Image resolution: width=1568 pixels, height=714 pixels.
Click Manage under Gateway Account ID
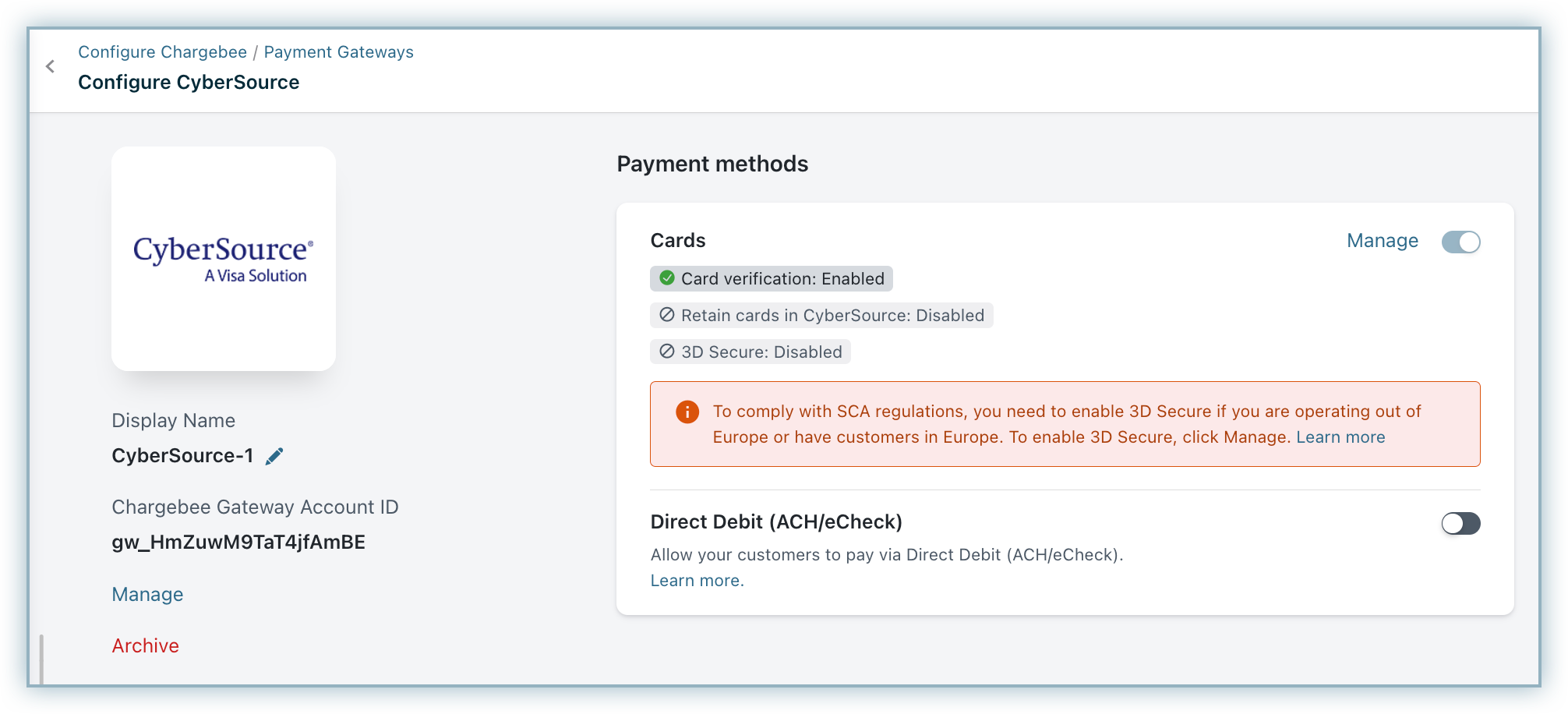tap(147, 594)
